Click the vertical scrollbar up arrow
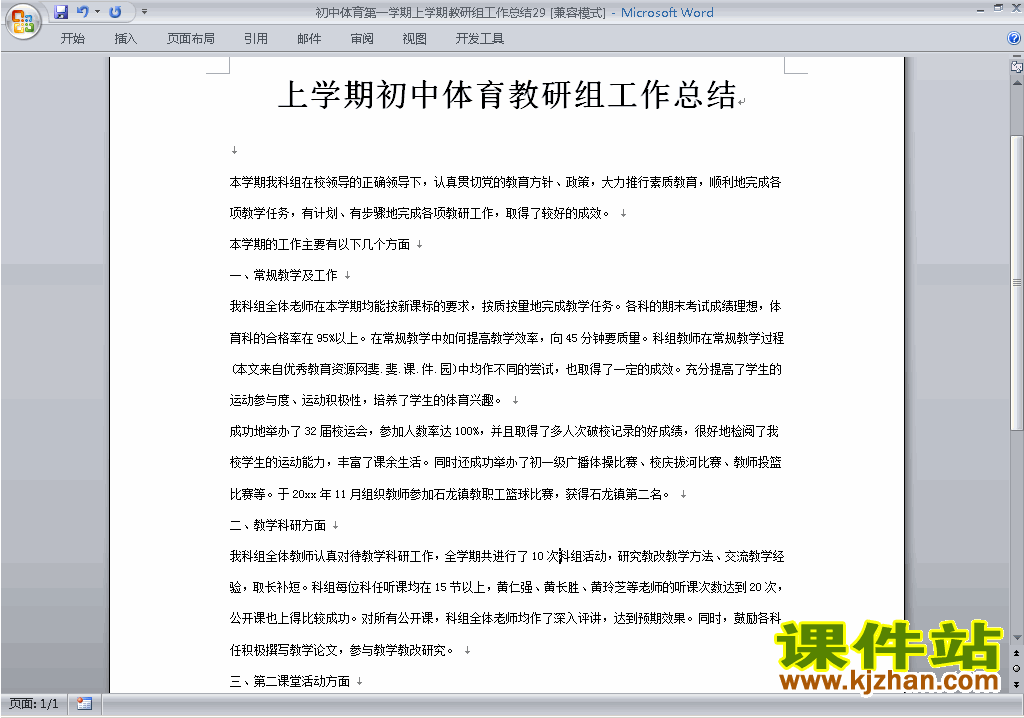Screen dimensions: 1024x718 [1016, 83]
